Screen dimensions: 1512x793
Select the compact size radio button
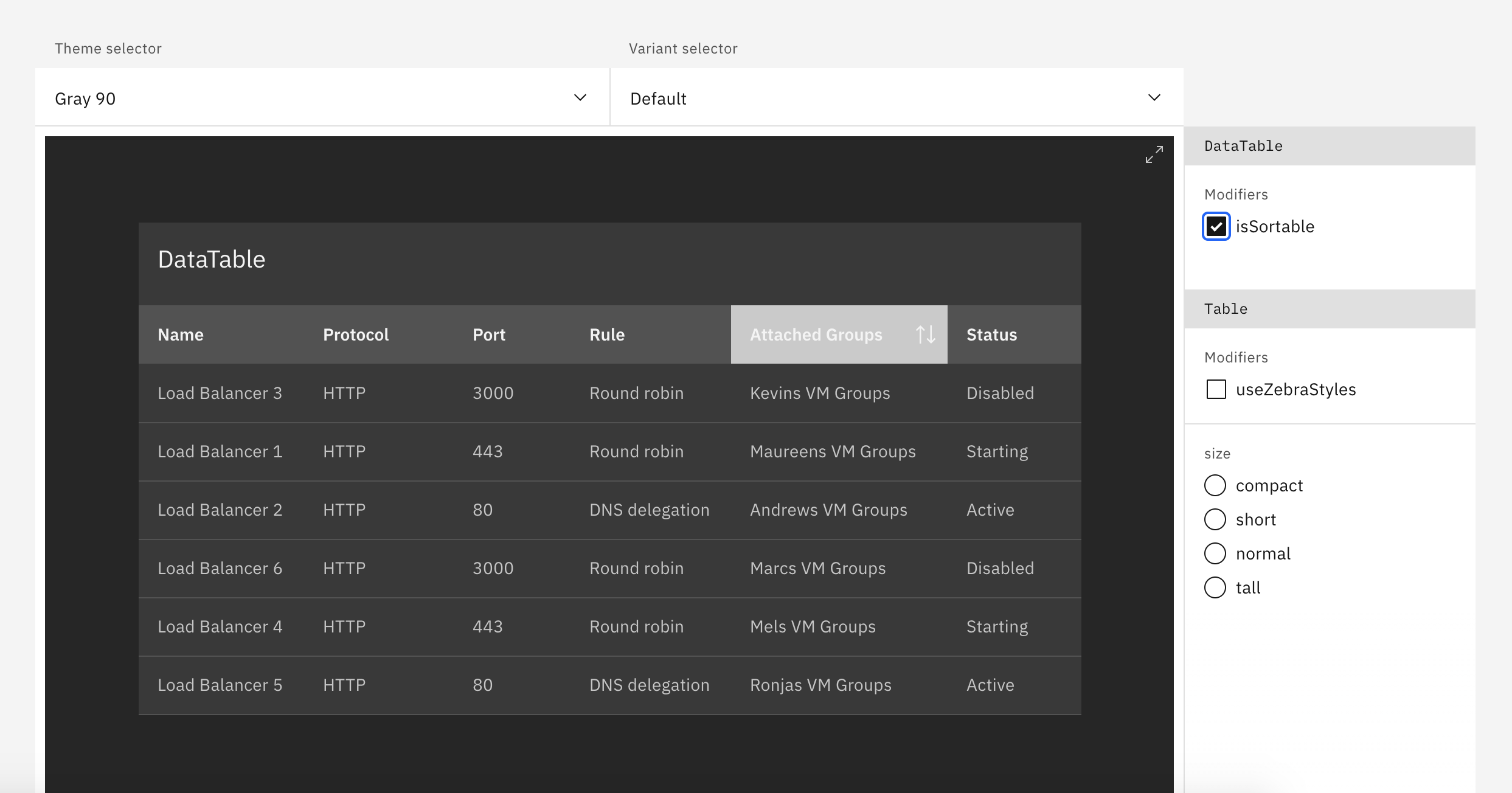[1215, 485]
